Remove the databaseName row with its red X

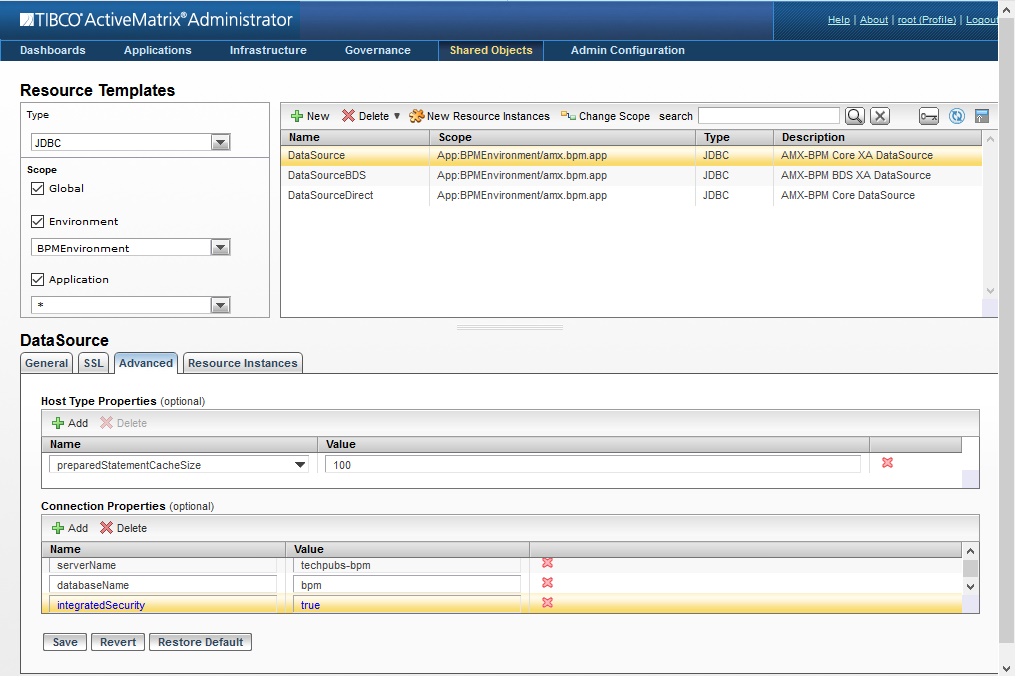click(548, 583)
